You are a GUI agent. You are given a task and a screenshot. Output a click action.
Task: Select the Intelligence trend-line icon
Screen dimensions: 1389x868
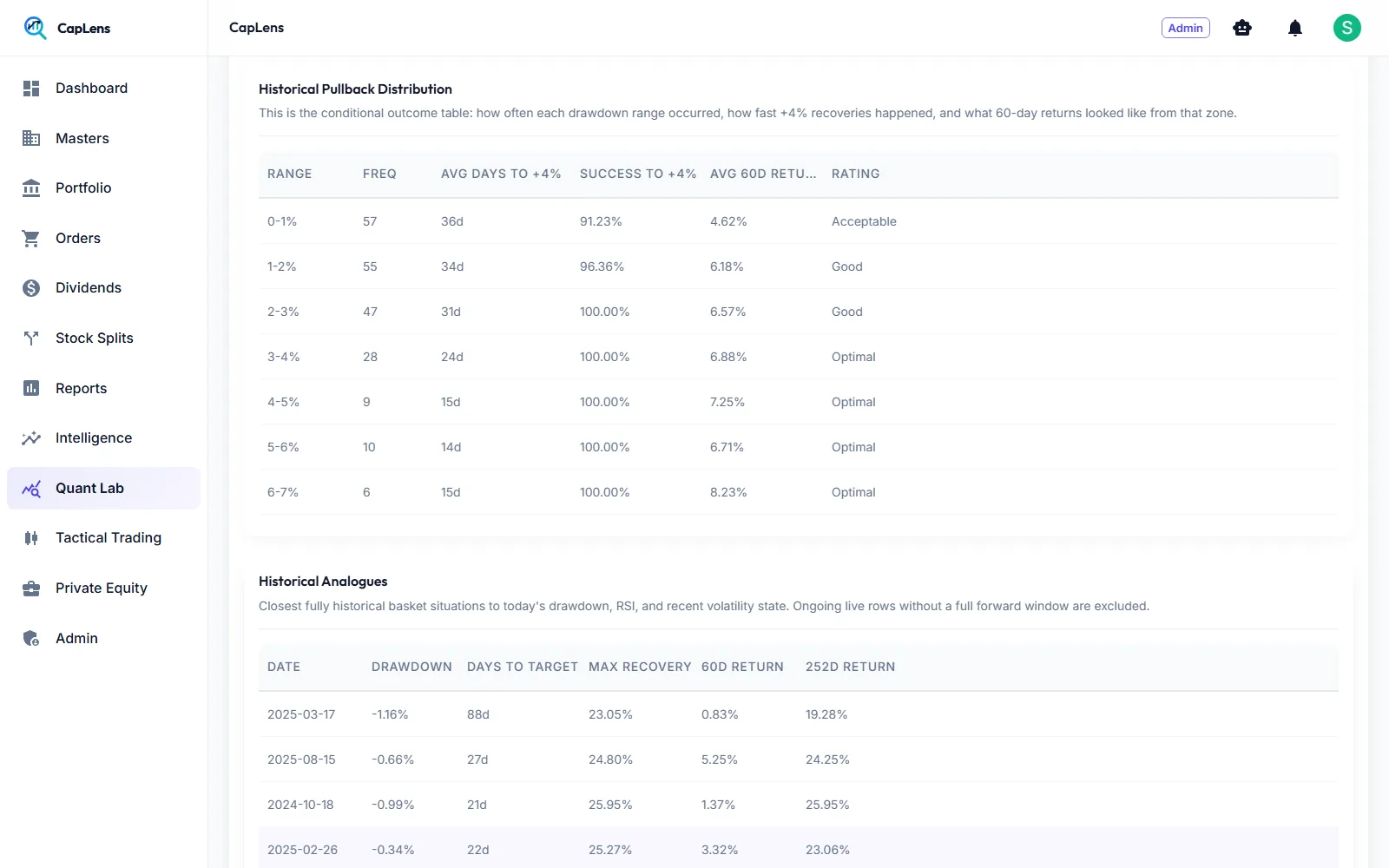31,438
